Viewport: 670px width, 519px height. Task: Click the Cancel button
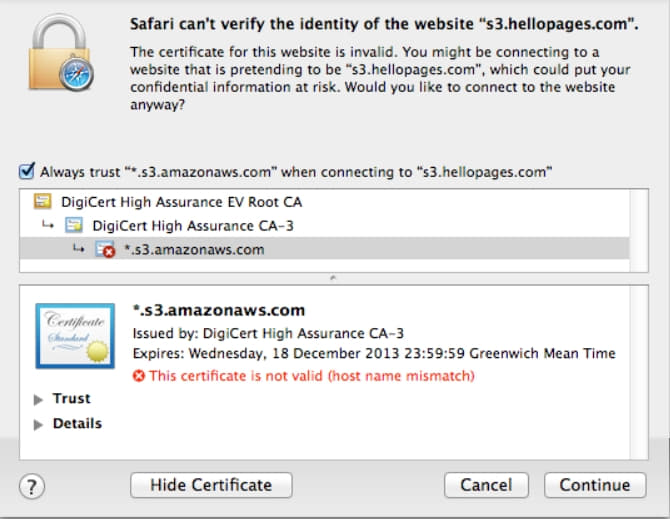click(486, 485)
